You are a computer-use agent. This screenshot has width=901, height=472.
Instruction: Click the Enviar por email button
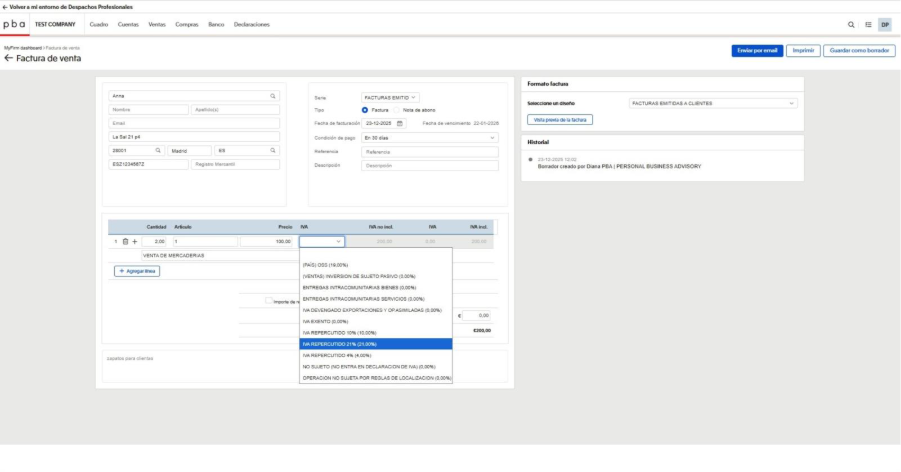[x=757, y=50]
